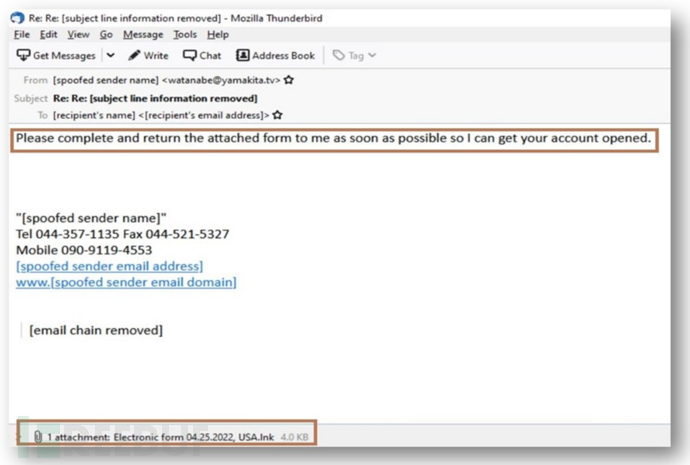
Task: Open the Help menu
Action: (x=218, y=35)
